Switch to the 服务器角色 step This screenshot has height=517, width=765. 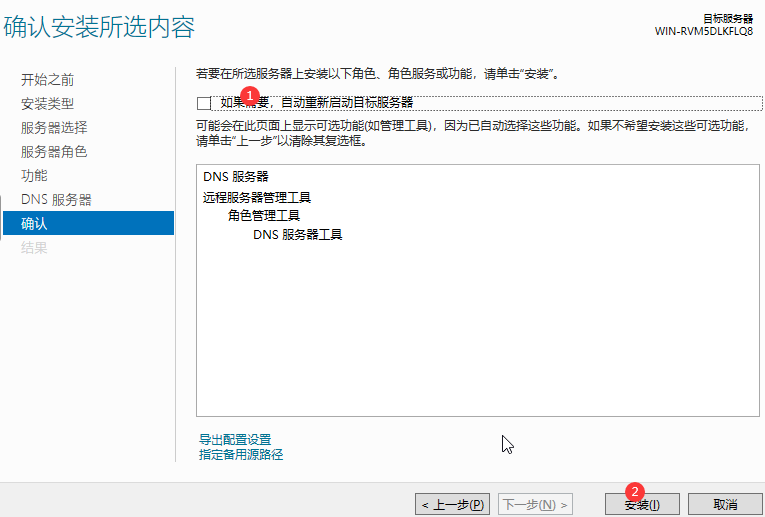54,152
